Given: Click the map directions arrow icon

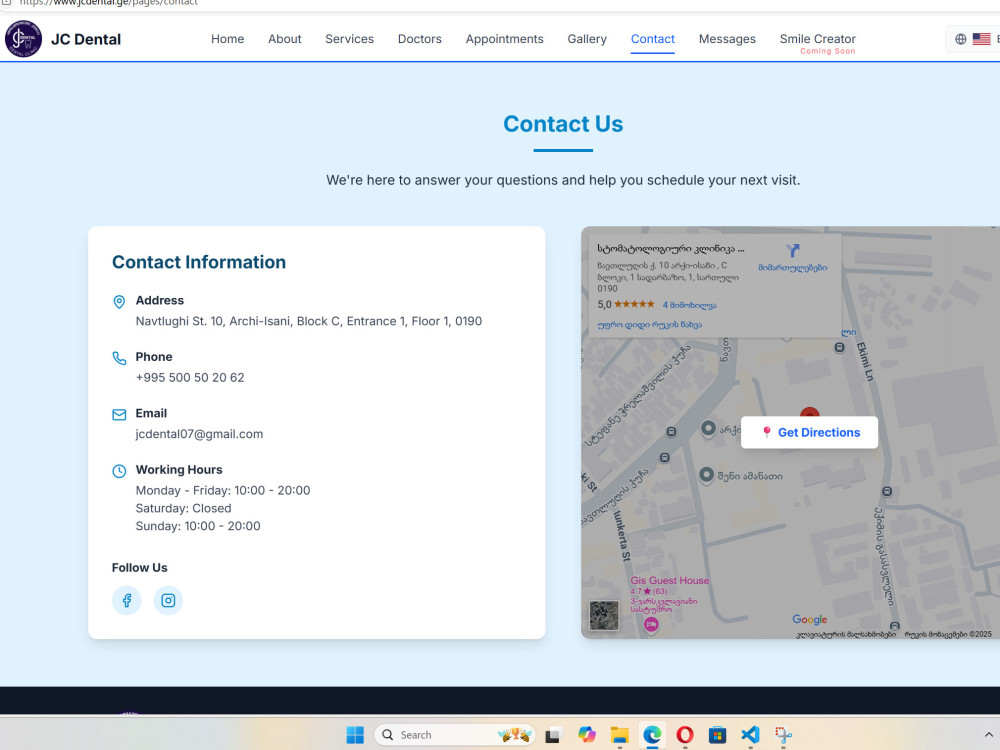Looking at the screenshot, I should [793, 250].
